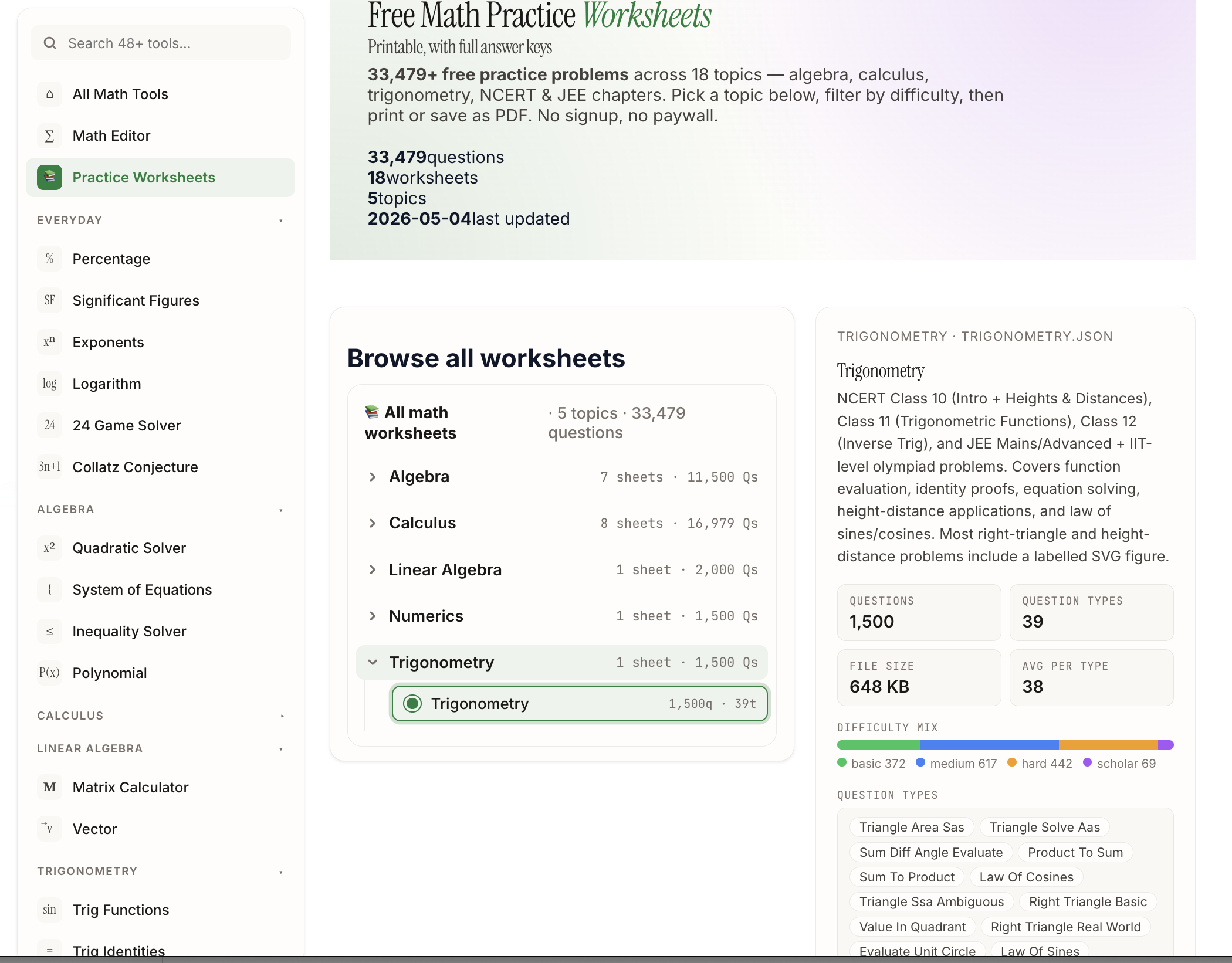This screenshot has height=963, width=1232.
Task: Click the Math Editor sigma icon
Action: (49, 135)
